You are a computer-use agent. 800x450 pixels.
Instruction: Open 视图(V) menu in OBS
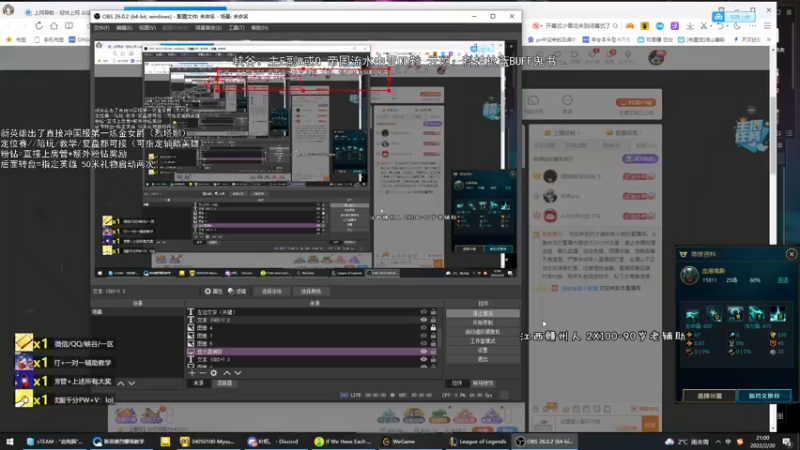coord(147,28)
